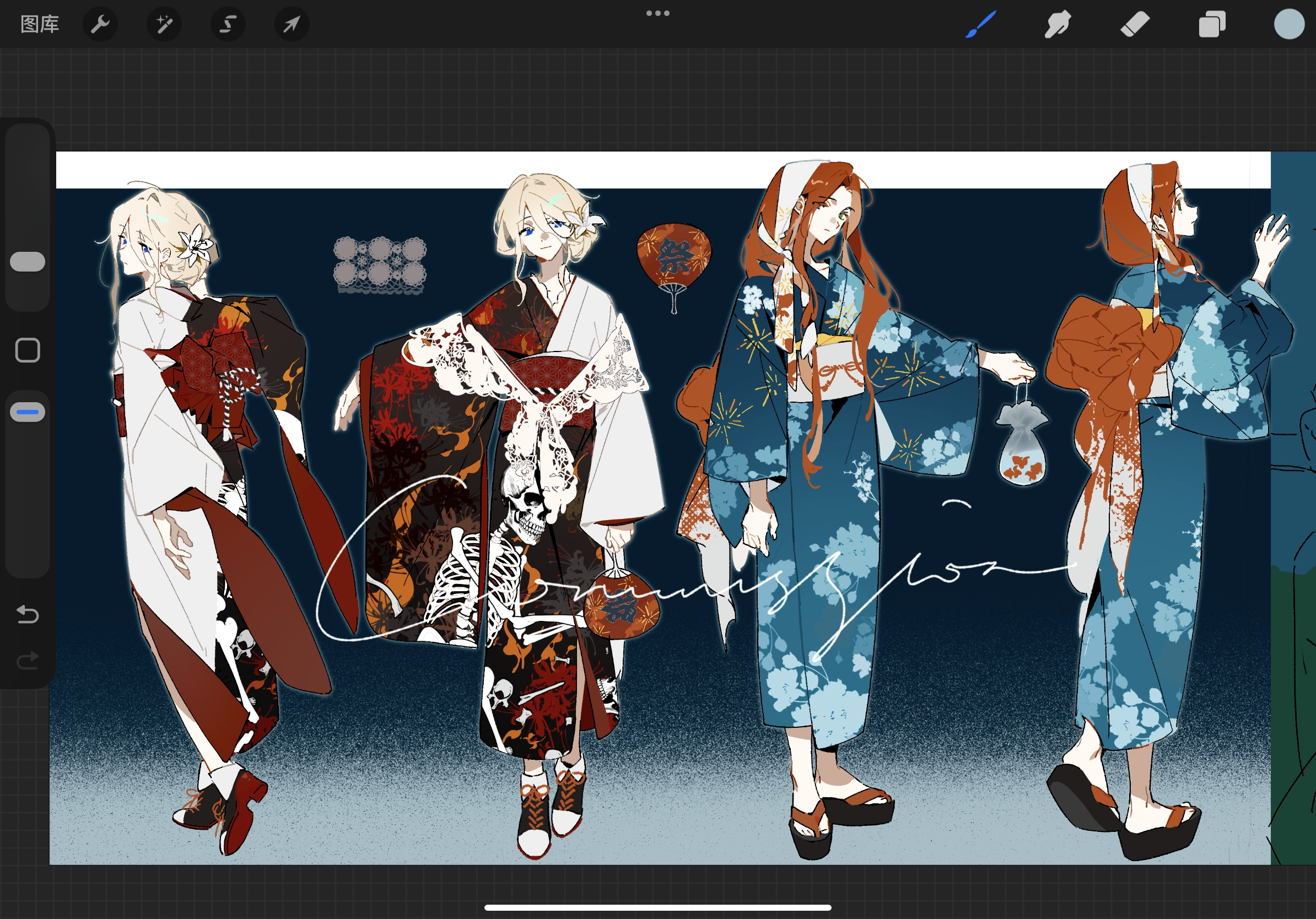Undo the last stroke
The height and width of the screenshot is (919, 1316).
[28, 614]
